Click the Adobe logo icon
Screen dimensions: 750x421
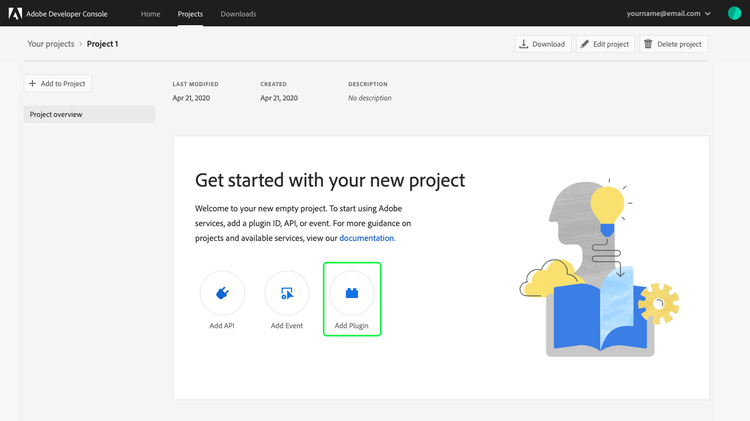(15, 14)
